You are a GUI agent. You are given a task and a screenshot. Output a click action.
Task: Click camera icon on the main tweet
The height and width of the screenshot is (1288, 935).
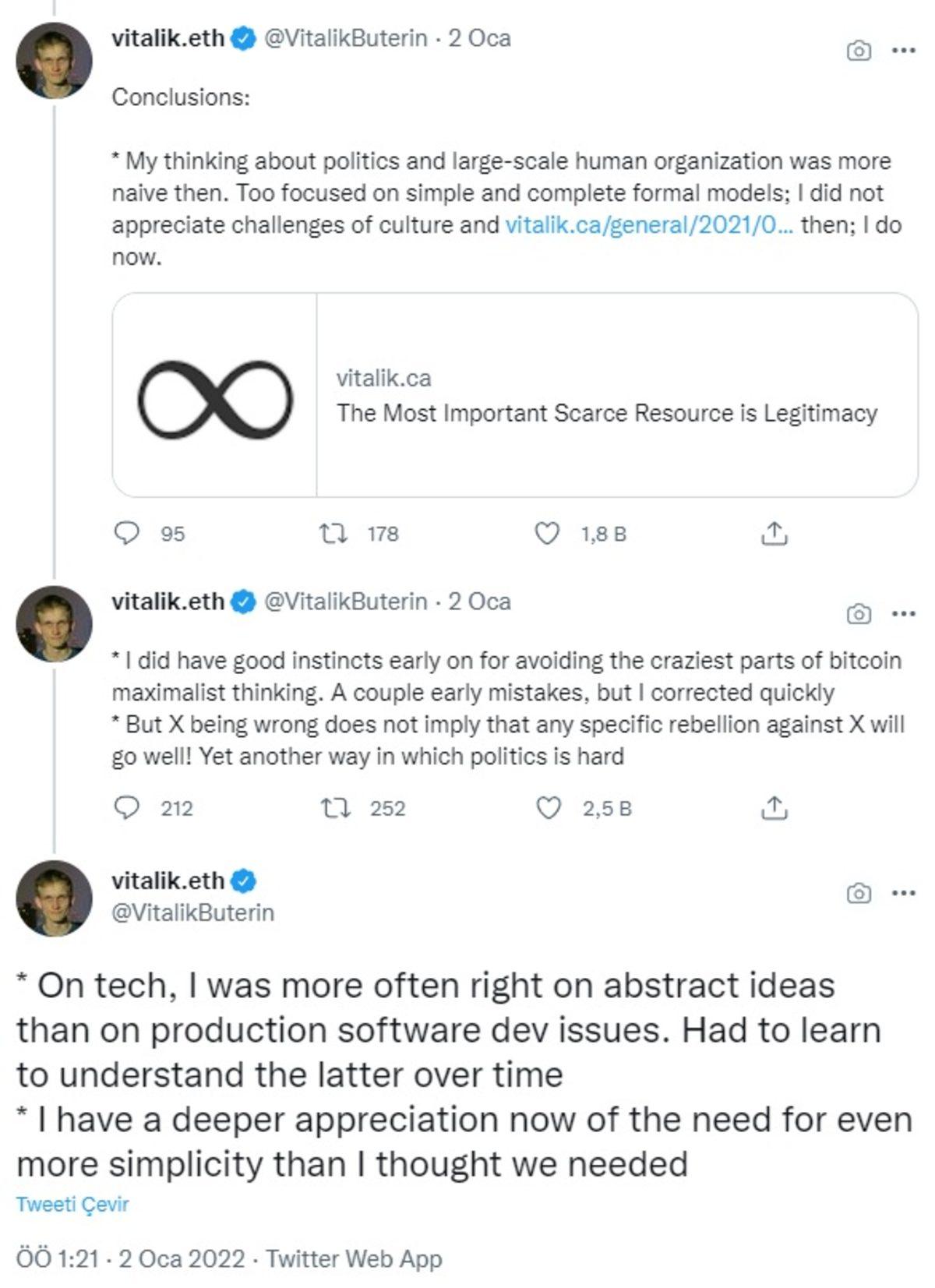(858, 893)
